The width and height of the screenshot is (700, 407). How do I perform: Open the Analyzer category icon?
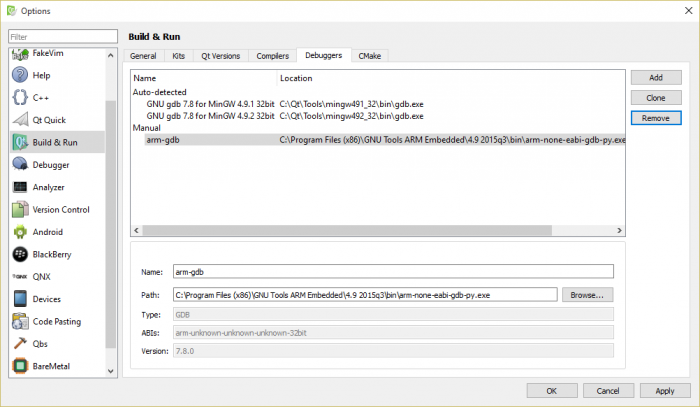click(20, 187)
